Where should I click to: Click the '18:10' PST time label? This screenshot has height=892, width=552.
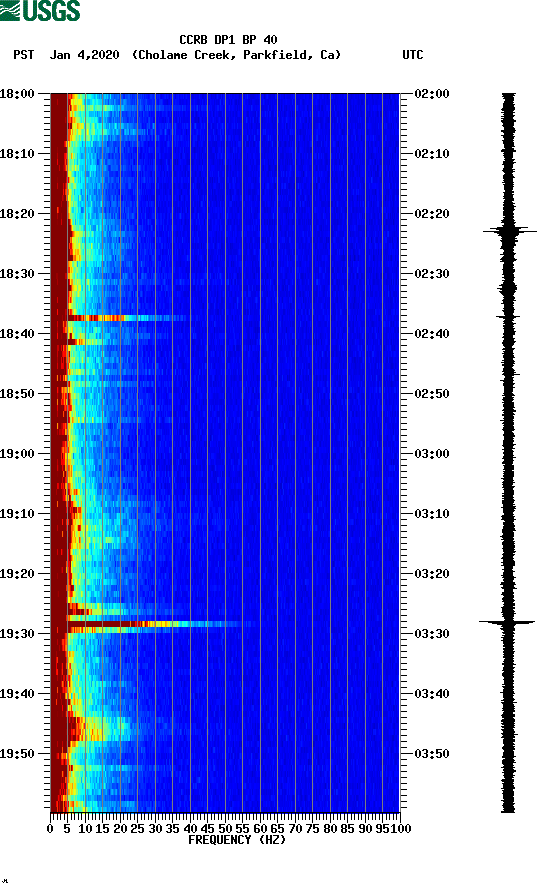[x=17, y=154]
